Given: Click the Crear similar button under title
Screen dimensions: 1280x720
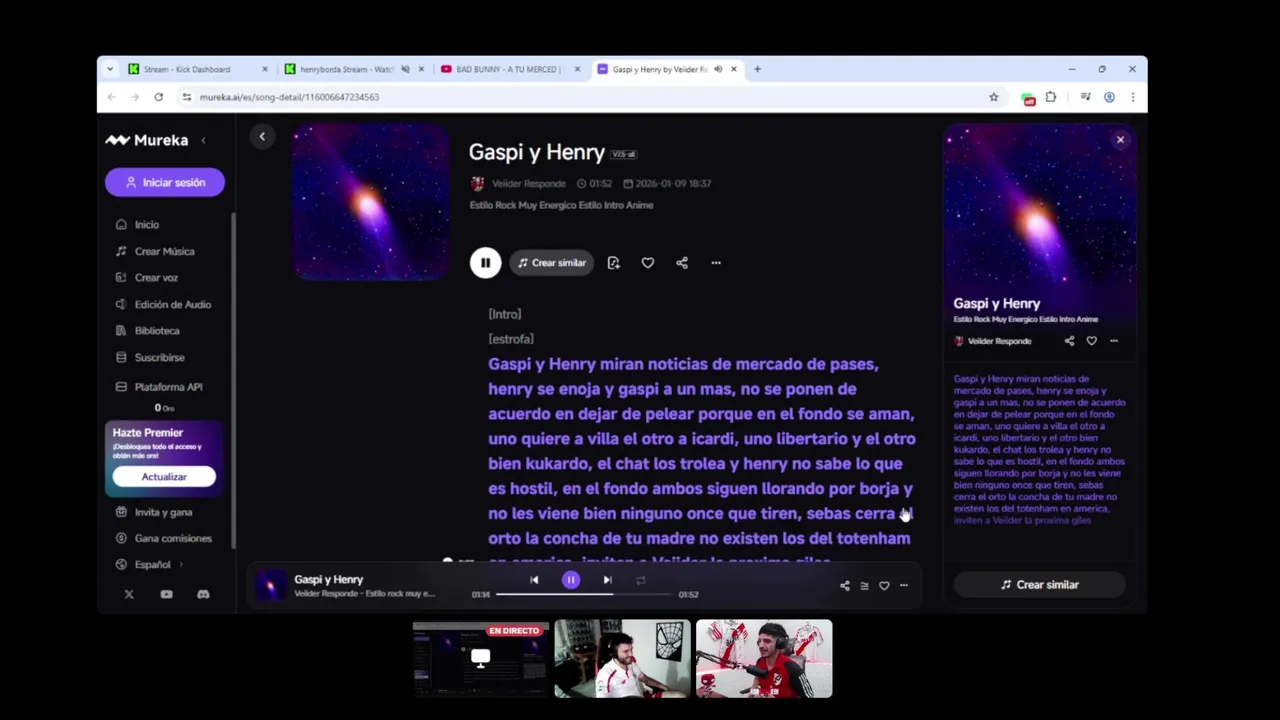Looking at the screenshot, I should coord(552,263).
